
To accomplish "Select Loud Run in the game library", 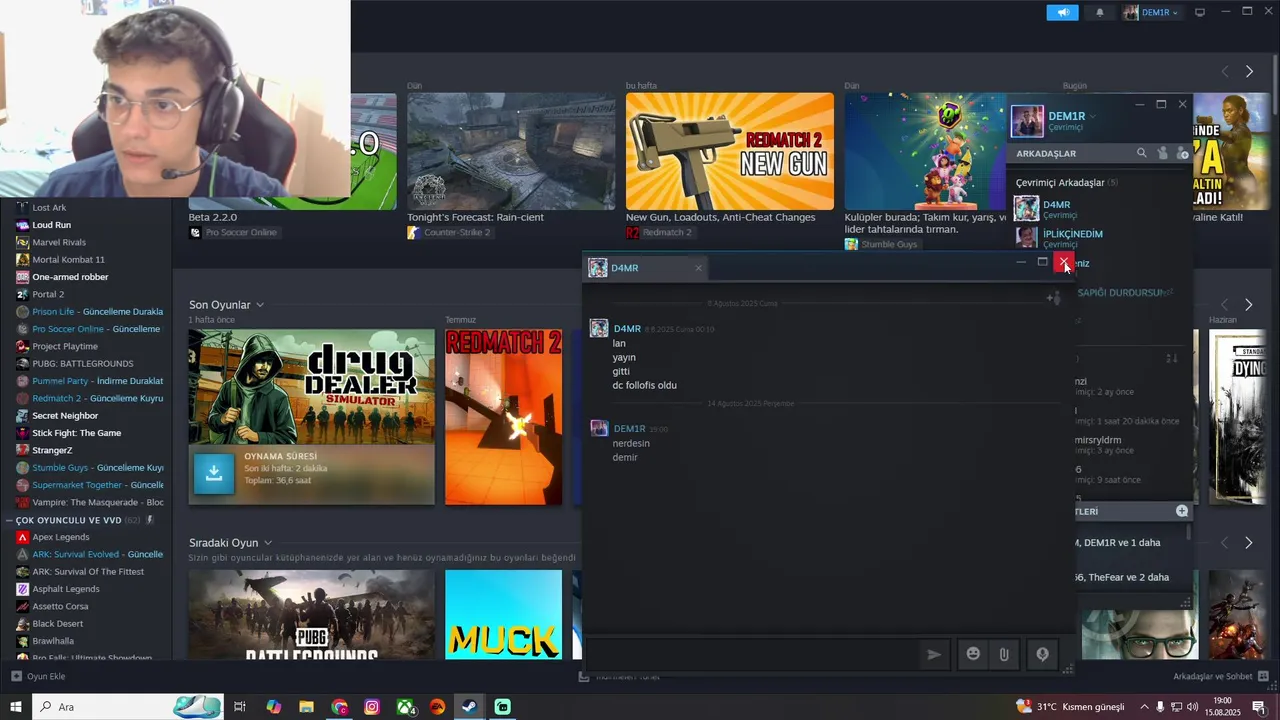I will 51,225.
